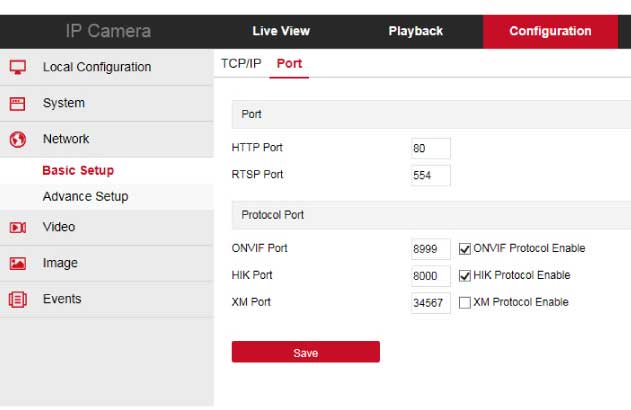Click the HTTP Port input field

click(x=430, y=148)
